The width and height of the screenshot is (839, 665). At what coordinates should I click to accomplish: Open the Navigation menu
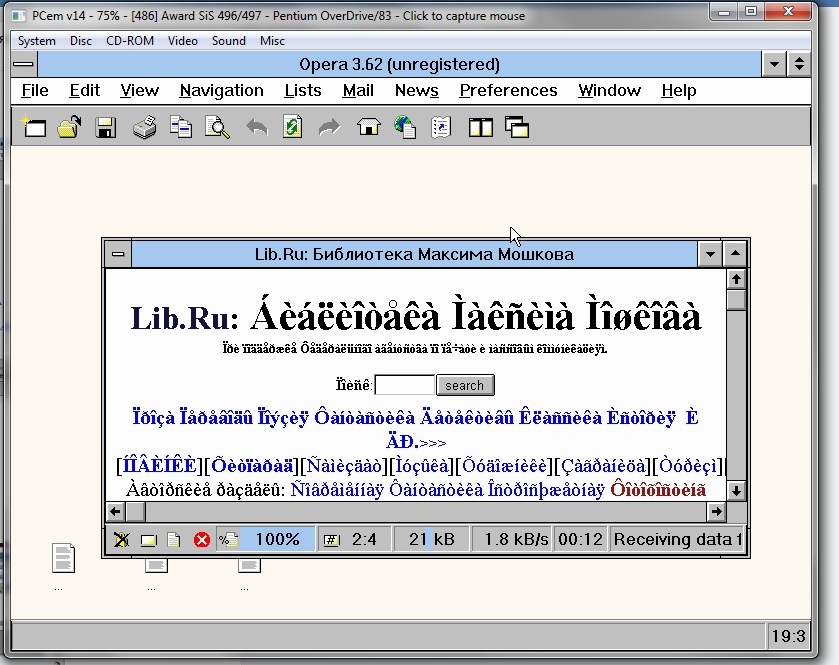222,90
